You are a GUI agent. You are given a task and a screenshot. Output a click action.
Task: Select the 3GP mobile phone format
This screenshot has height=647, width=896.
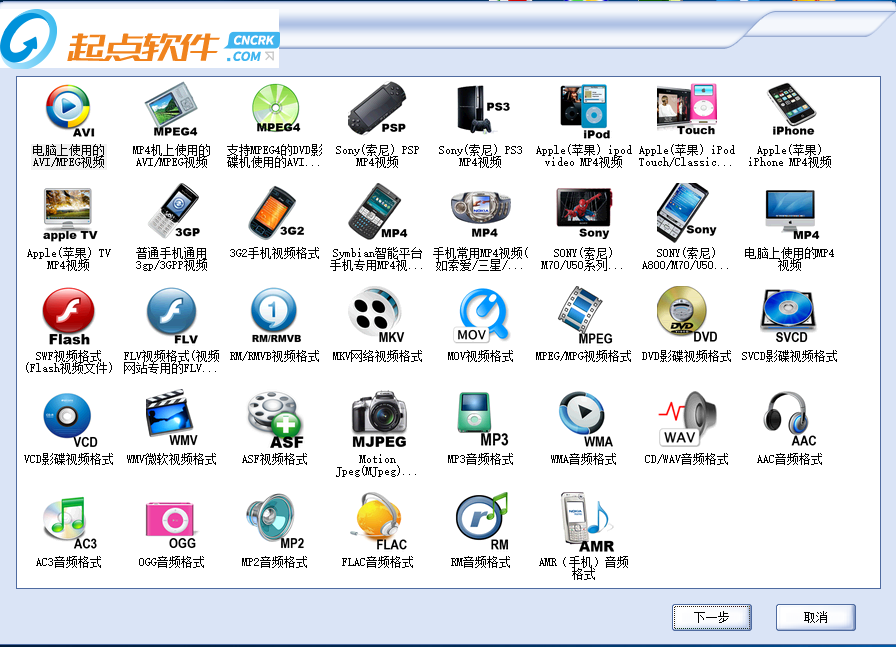pyautogui.click(x=171, y=212)
